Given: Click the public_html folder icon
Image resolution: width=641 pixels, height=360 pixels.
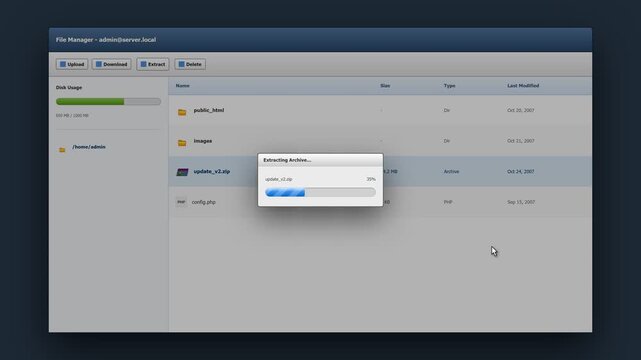Looking at the screenshot, I should pyautogui.click(x=182, y=112).
